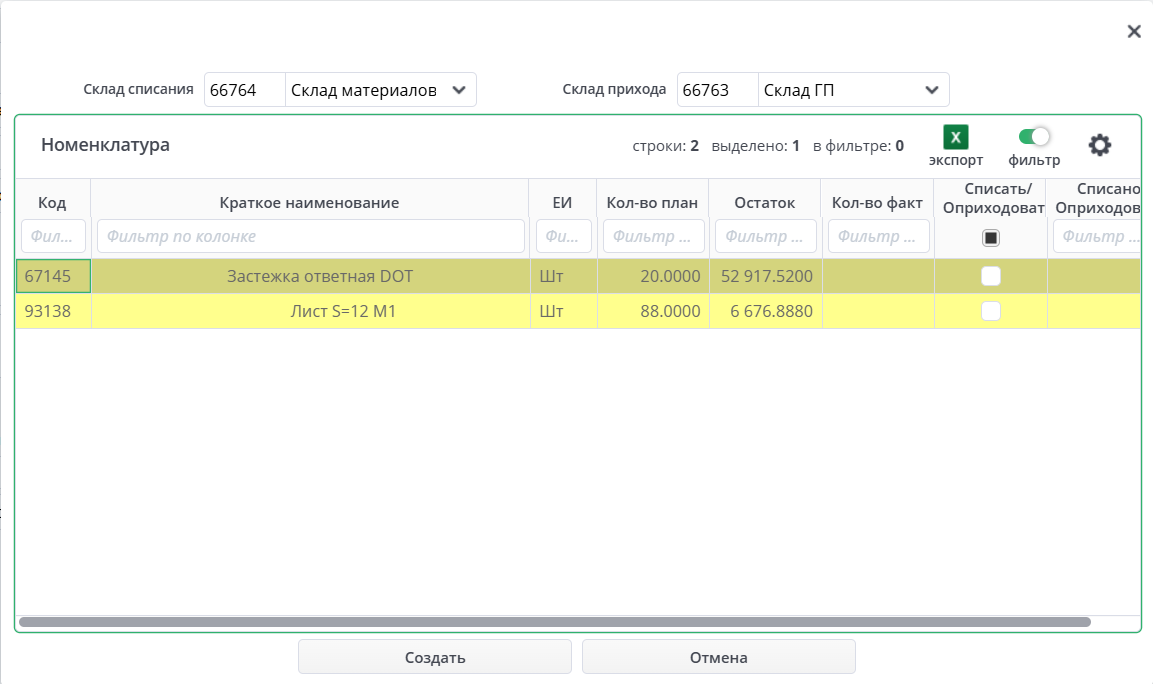Expand the Склад материалов dropdown
The width and height of the screenshot is (1153, 684).
[x=458, y=90]
